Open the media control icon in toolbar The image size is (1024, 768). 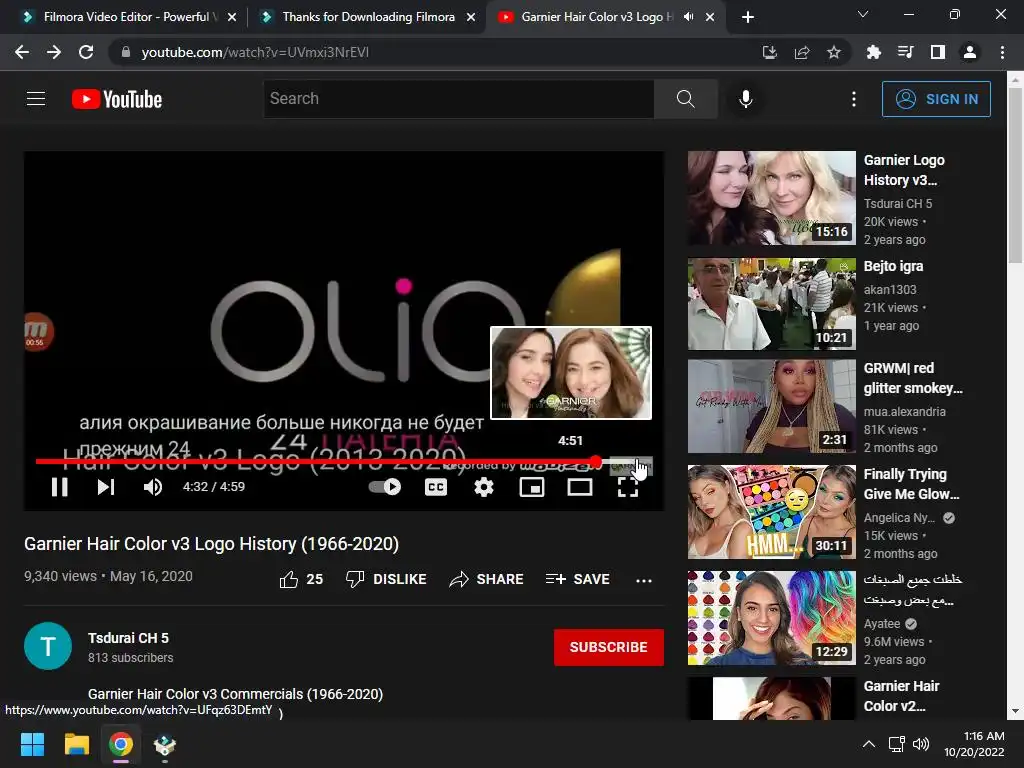pos(905,52)
